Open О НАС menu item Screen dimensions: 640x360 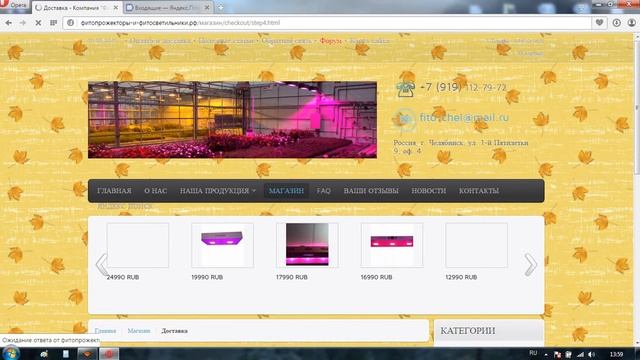click(156, 191)
